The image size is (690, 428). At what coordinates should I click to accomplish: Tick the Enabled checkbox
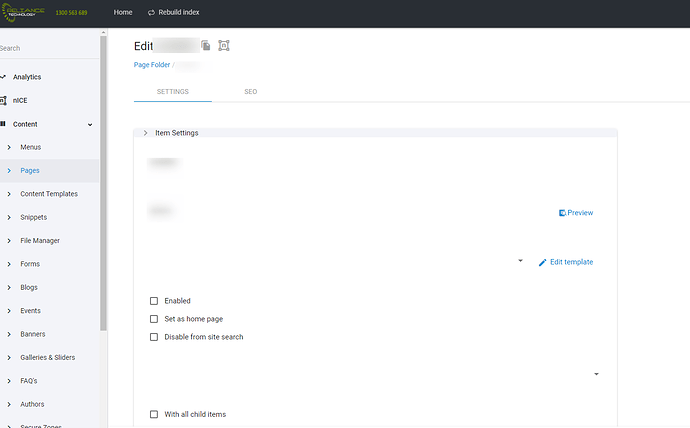tap(154, 301)
